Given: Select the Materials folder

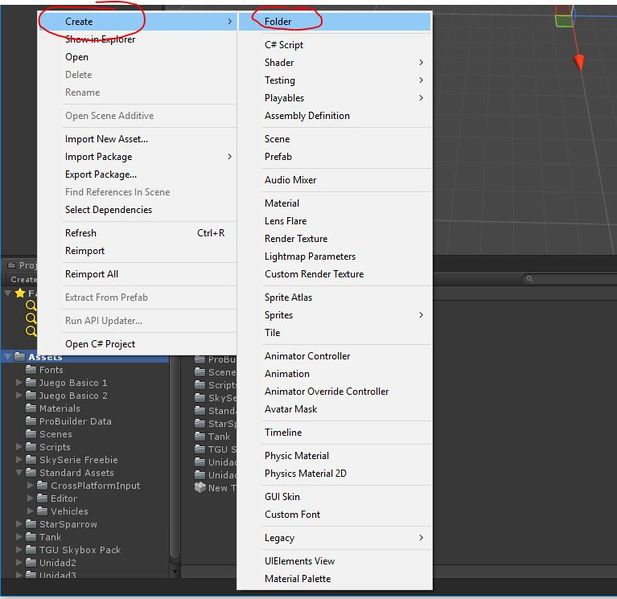Looking at the screenshot, I should coord(53,408).
